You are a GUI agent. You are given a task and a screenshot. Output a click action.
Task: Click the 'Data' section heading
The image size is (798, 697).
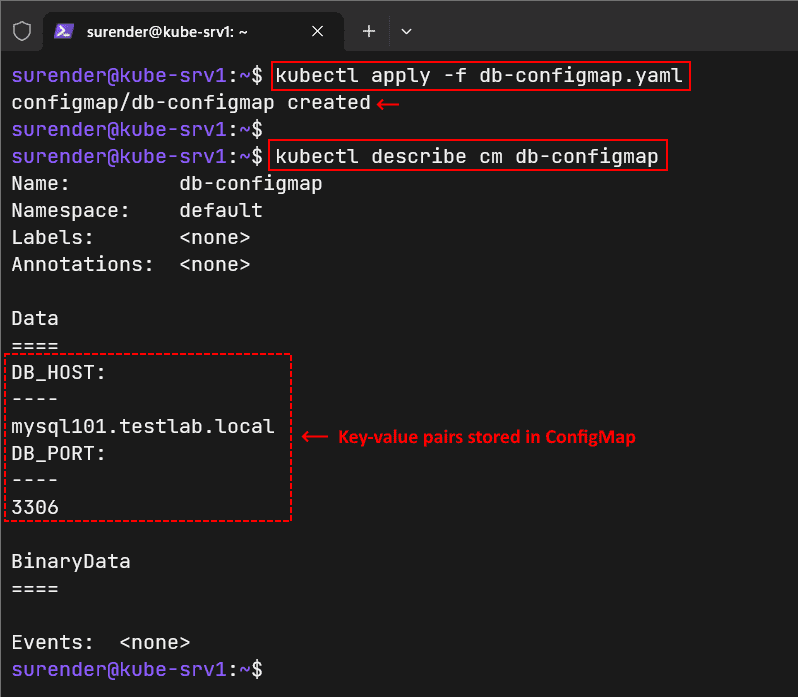(x=35, y=318)
